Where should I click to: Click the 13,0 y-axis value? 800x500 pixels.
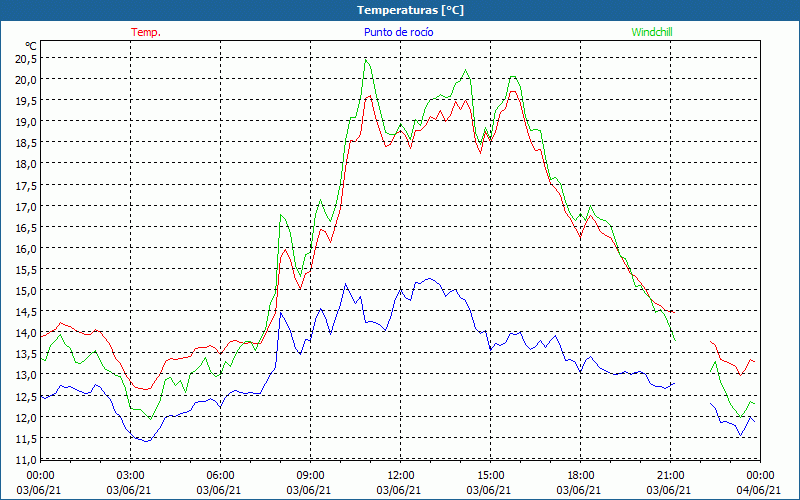click(x=26, y=376)
